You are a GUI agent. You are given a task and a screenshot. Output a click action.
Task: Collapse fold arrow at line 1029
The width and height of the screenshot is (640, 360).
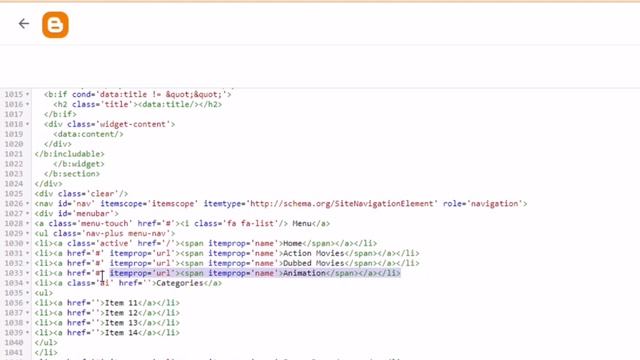point(28,233)
